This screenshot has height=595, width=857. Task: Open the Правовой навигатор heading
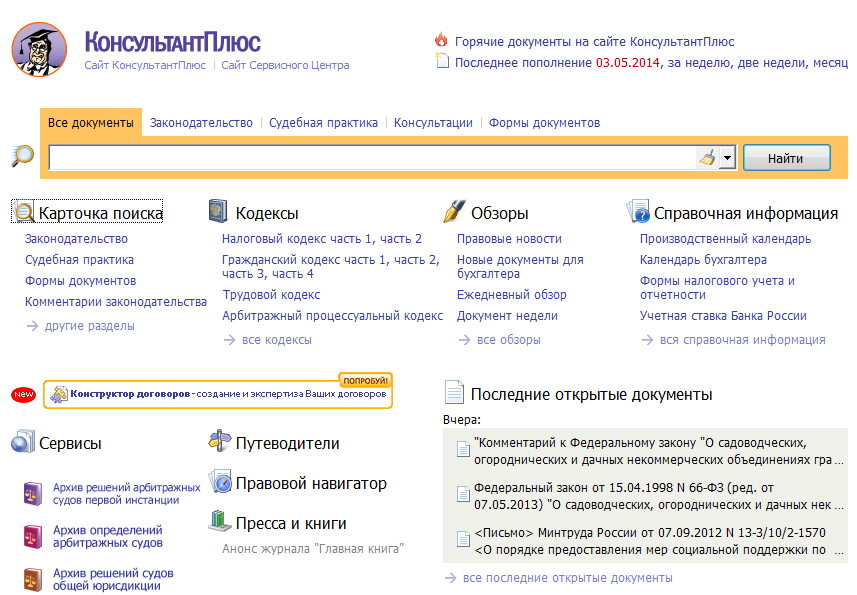click(311, 484)
